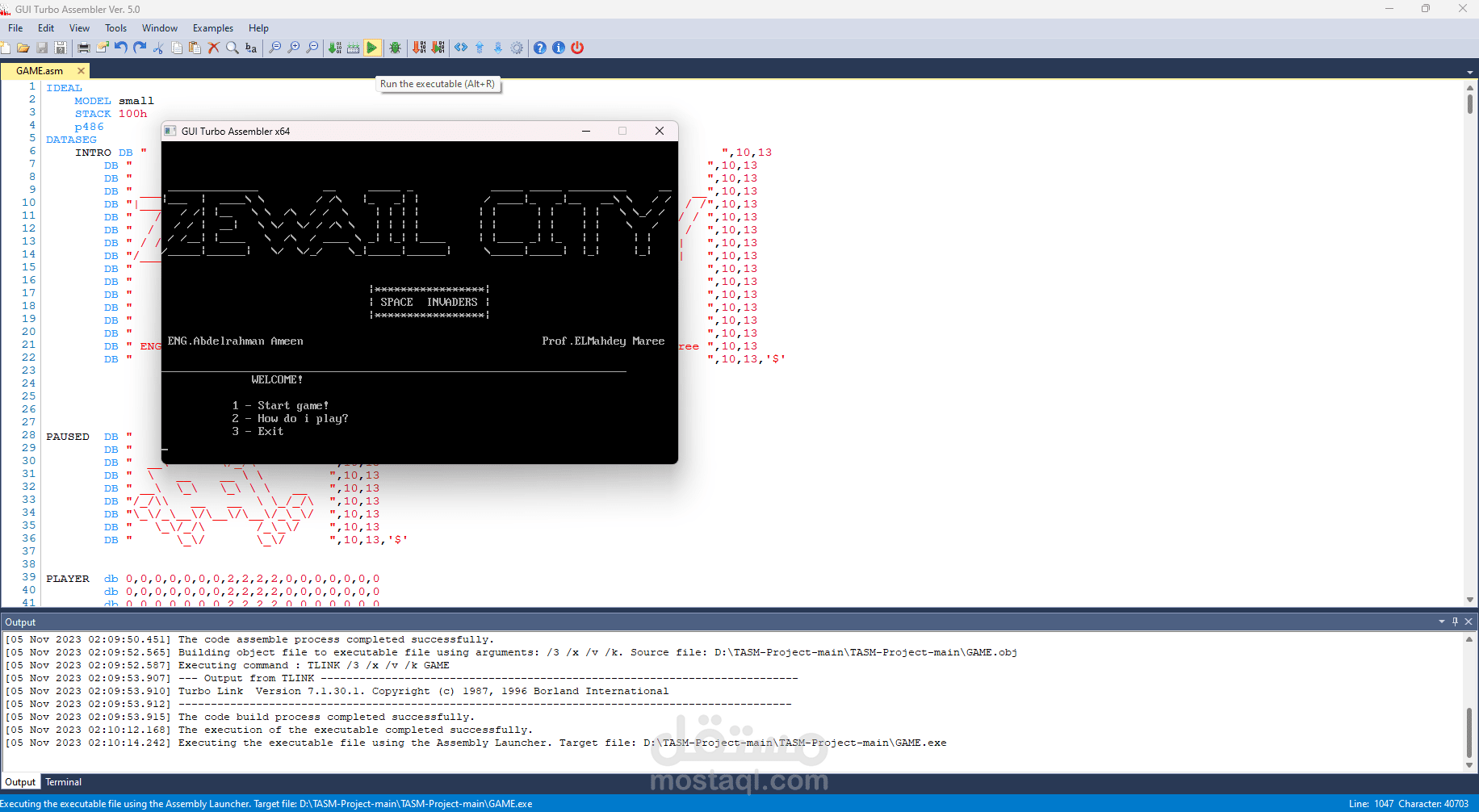Click '1 - Start game!' in the DOS window
Image resolution: width=1479 pixels, height=812 pixels.
[280, 405]
